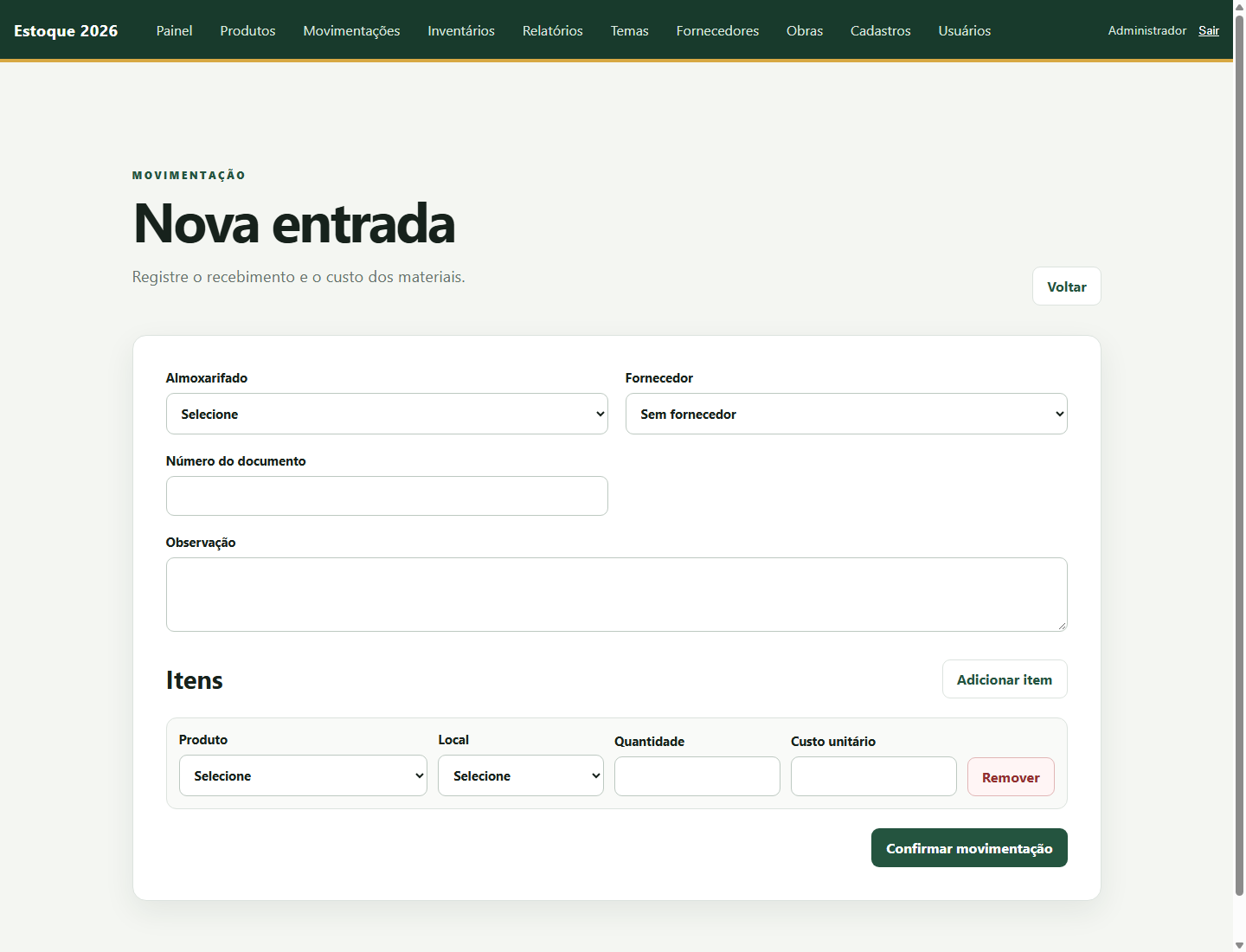Screen dimensions: 1246x952
Task: Click the Administrador user label
Action: pyautogui.click(x=1147, y=30)
